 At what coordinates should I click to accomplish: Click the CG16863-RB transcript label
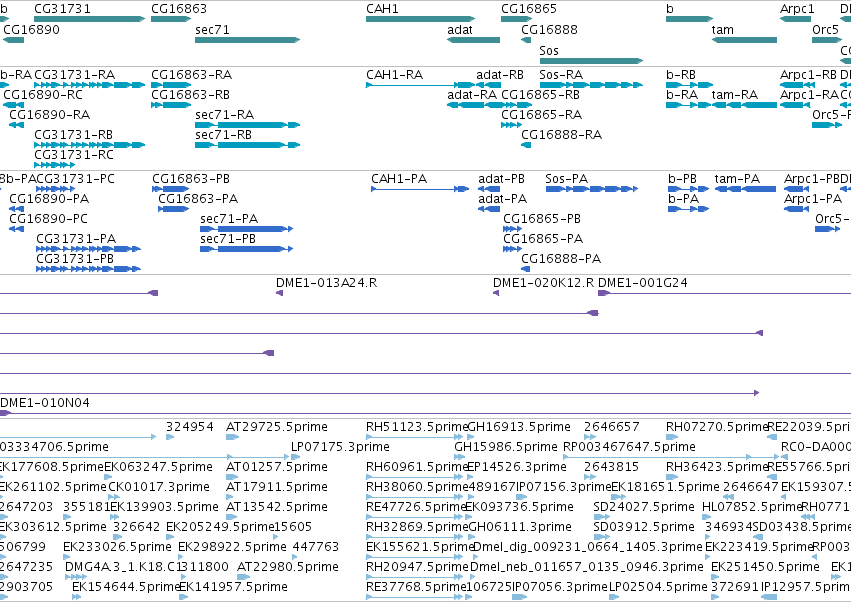coord(190,94)
